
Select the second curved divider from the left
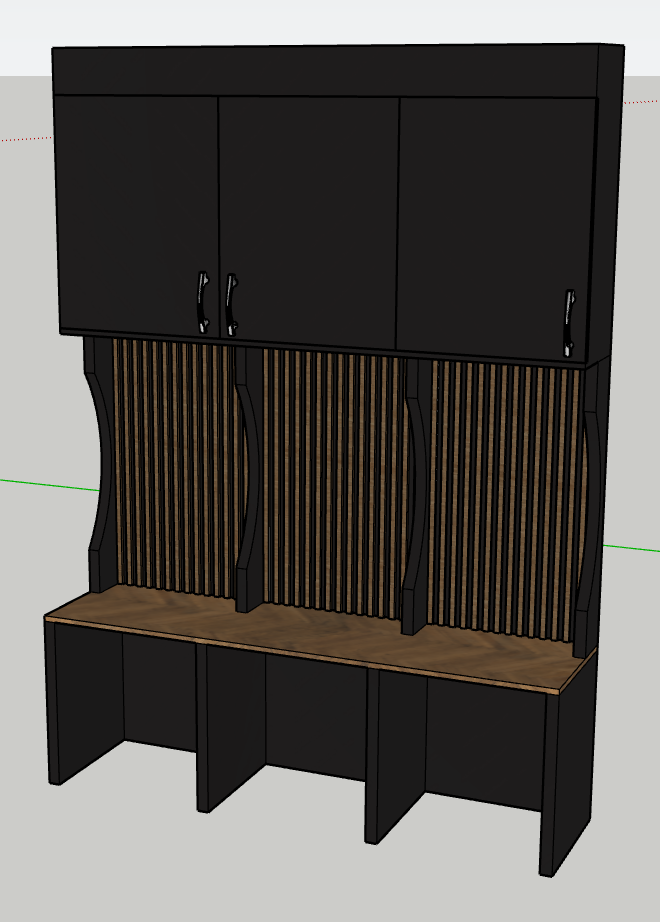click(x=249, y=479)
